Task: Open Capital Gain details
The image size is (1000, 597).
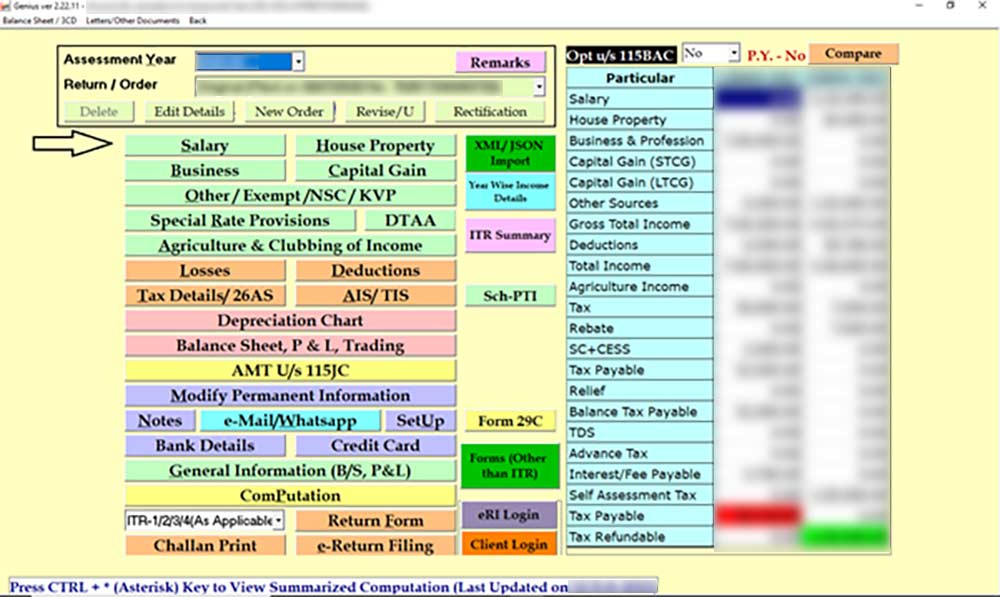Action: click(x=375, y=171)
